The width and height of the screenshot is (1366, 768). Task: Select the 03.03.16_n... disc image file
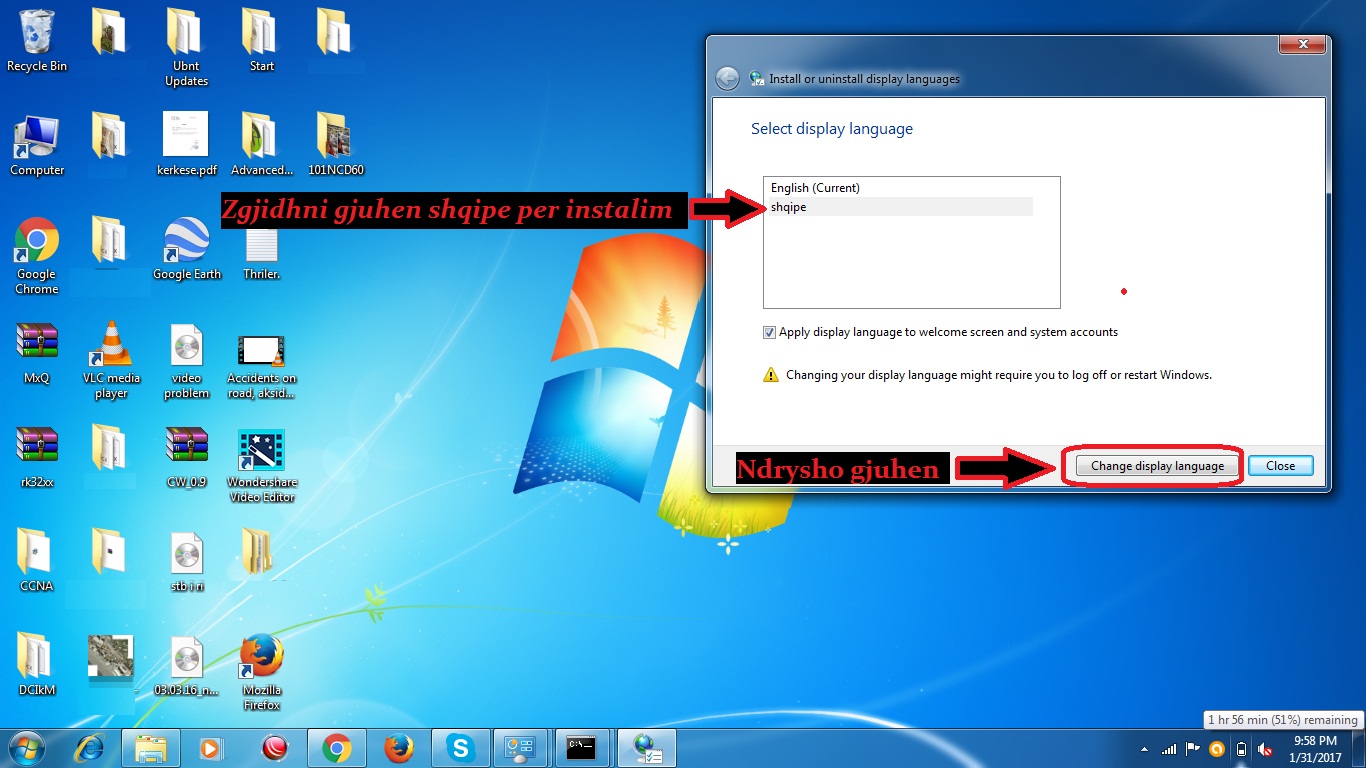[x=187, y=665]
